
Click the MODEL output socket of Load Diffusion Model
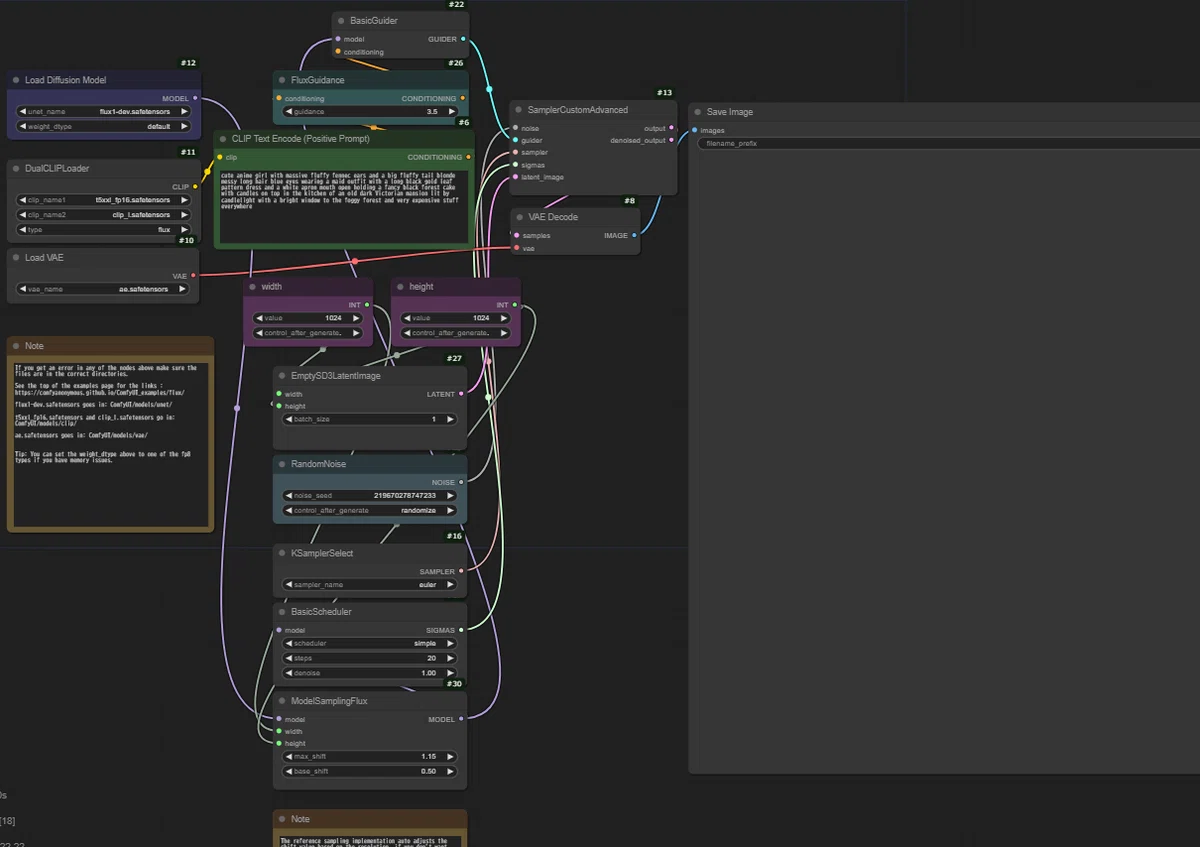195,99
